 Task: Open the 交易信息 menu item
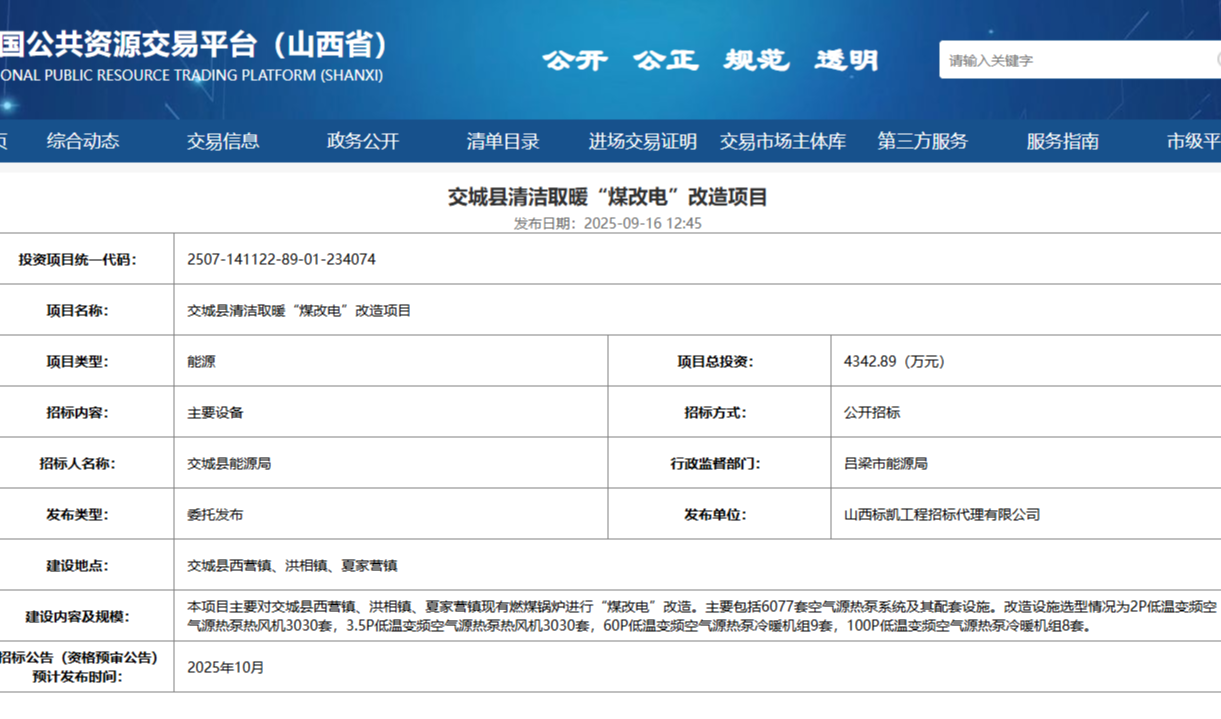click(223, 141)
